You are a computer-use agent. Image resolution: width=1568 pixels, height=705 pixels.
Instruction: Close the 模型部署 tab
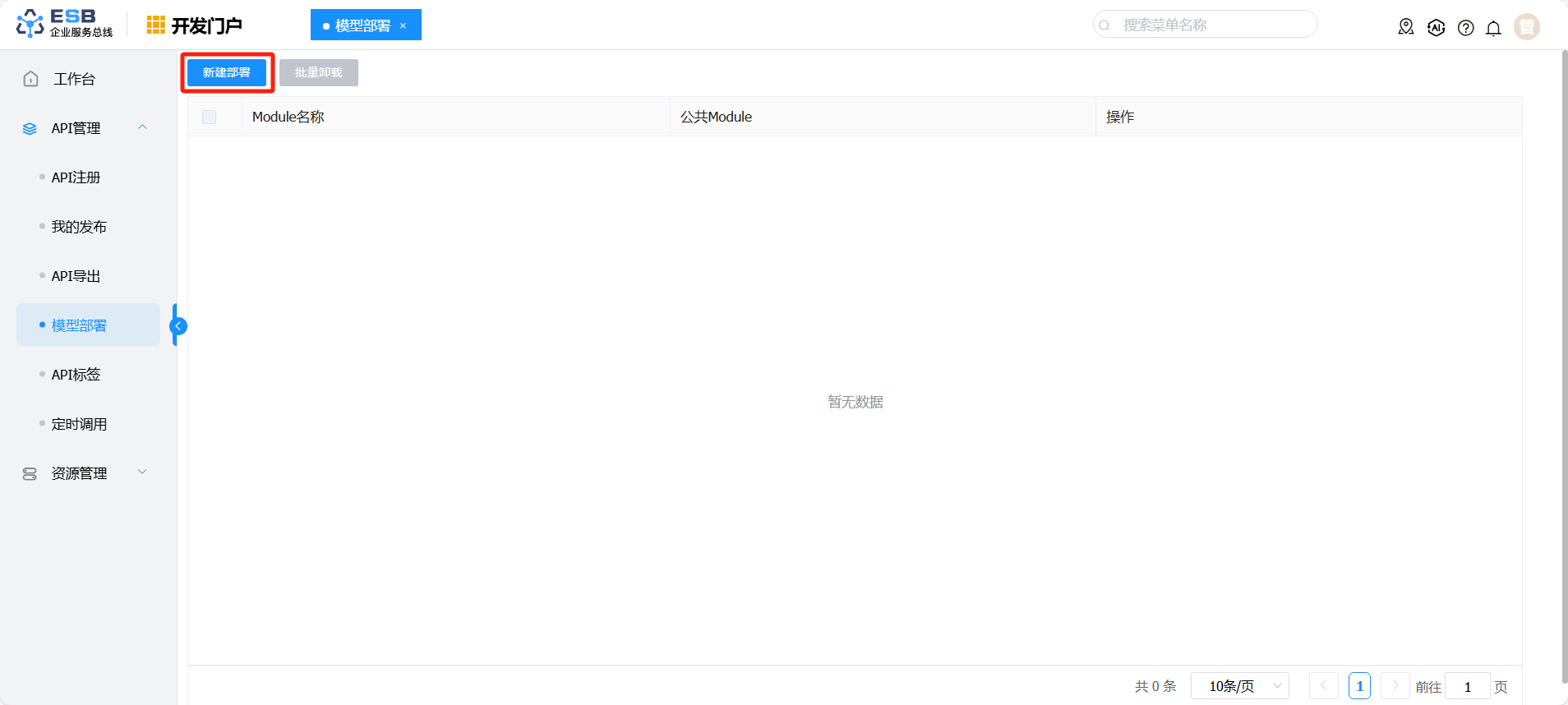403,25
